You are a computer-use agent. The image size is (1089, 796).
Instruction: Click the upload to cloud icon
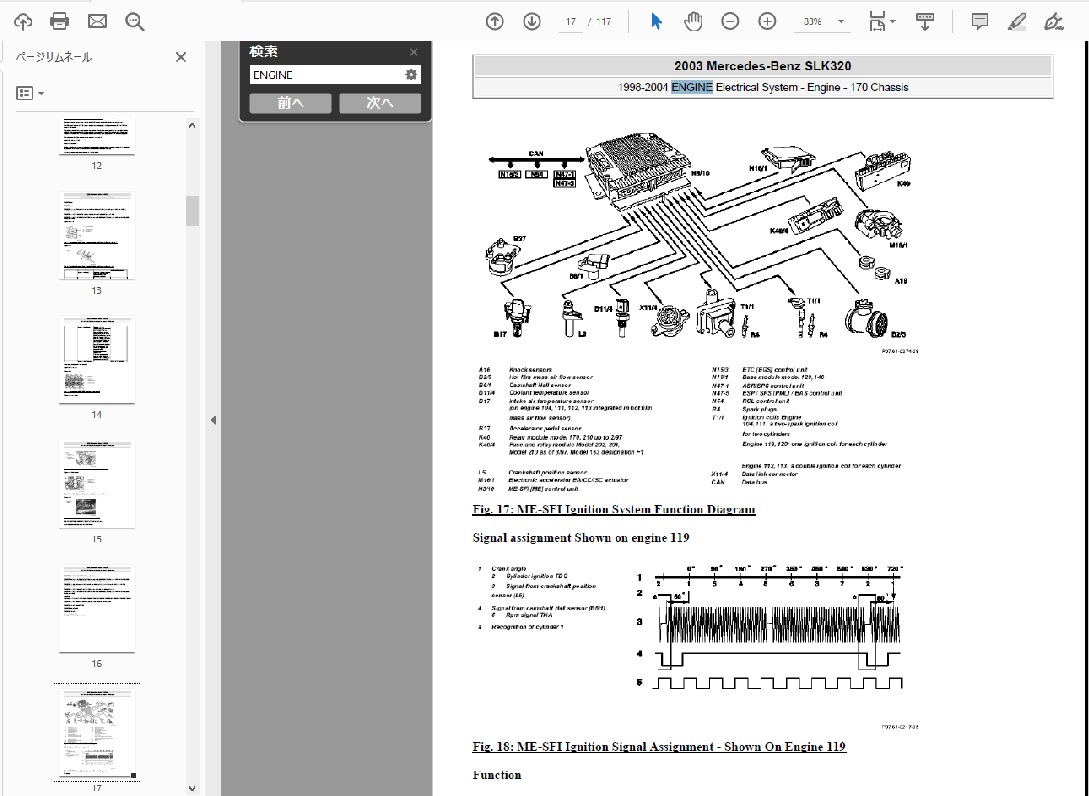point(23,22)
